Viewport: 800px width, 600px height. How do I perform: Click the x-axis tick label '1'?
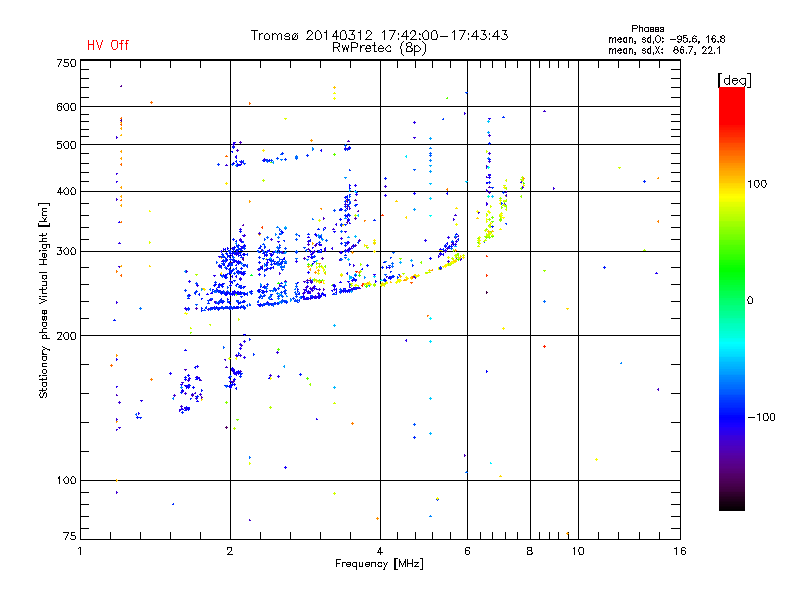click(x=81, y=551)
